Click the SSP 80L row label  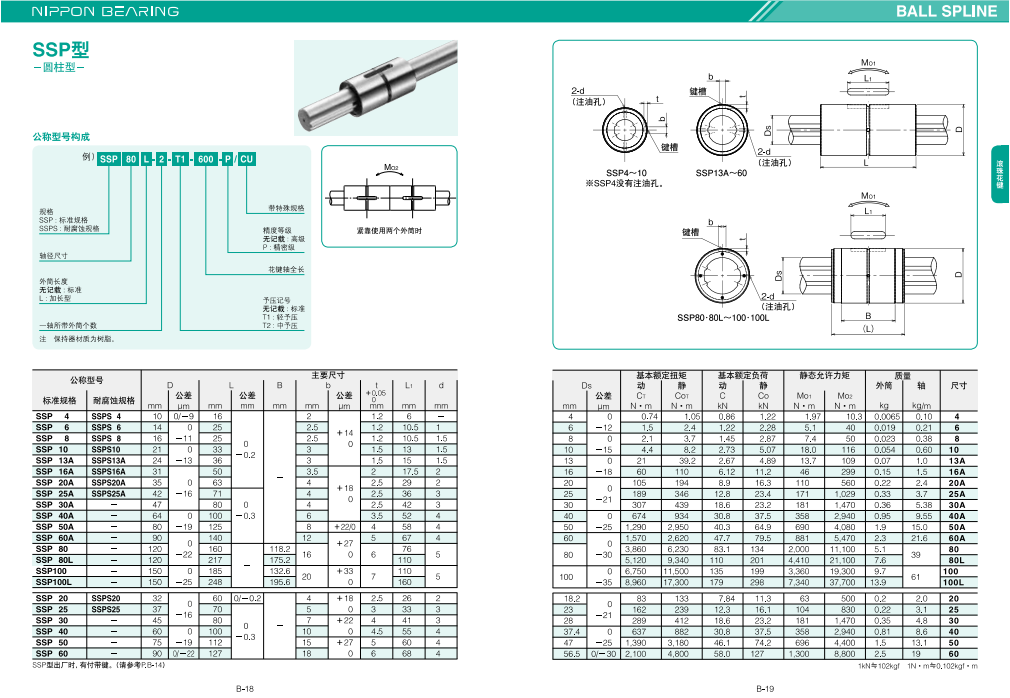(54, 560)
